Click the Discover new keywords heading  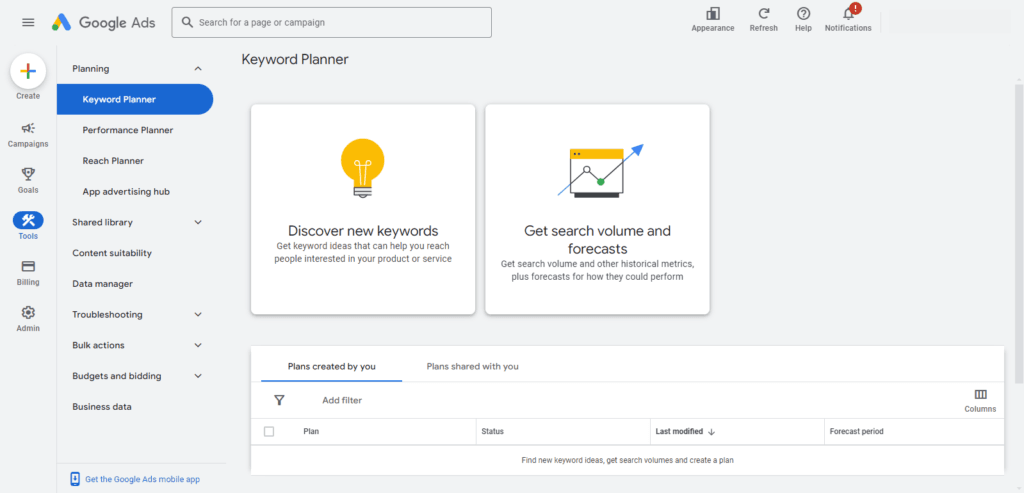pos(363,231)
